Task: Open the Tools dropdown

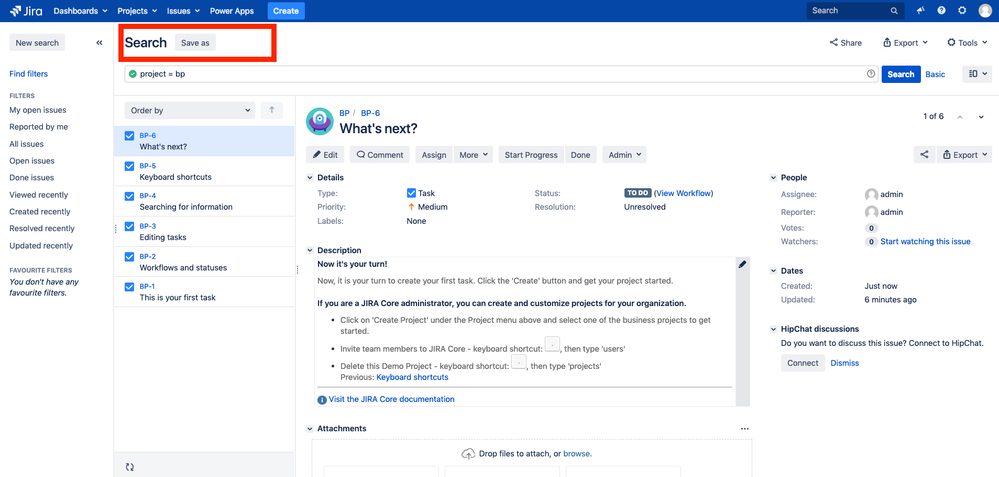Action: (967, 43)
